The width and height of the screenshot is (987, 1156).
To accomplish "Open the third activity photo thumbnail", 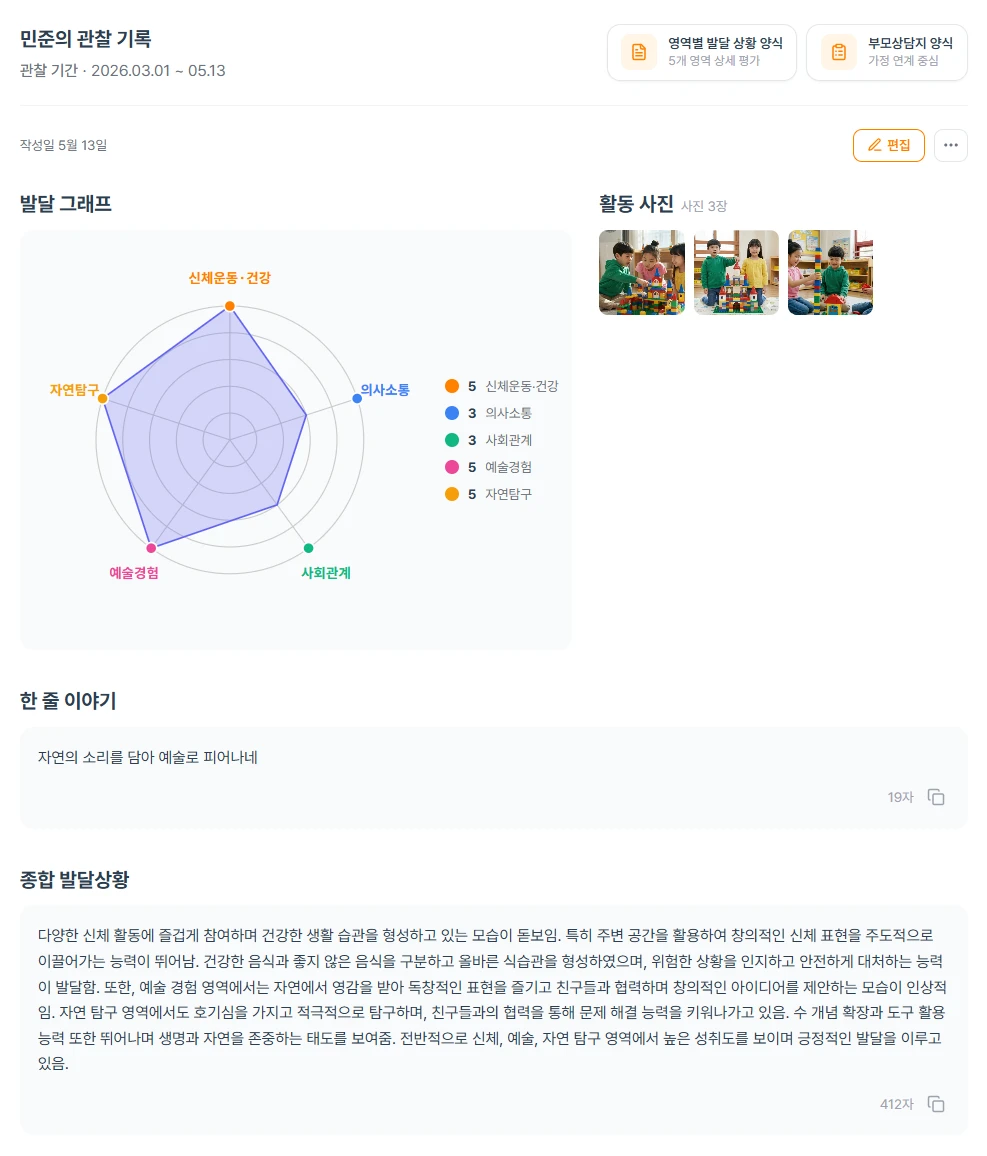I will [x=831, y=273].
